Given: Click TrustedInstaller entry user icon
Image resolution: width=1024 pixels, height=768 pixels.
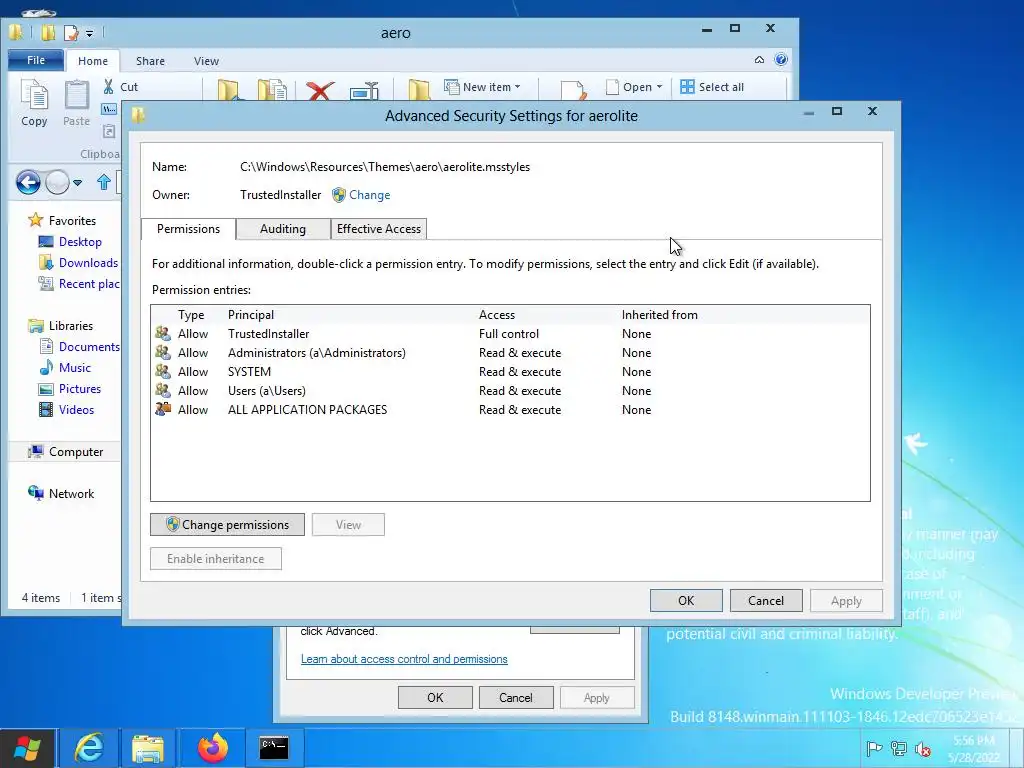Looking at the screenshot, I should pos(163,333).
